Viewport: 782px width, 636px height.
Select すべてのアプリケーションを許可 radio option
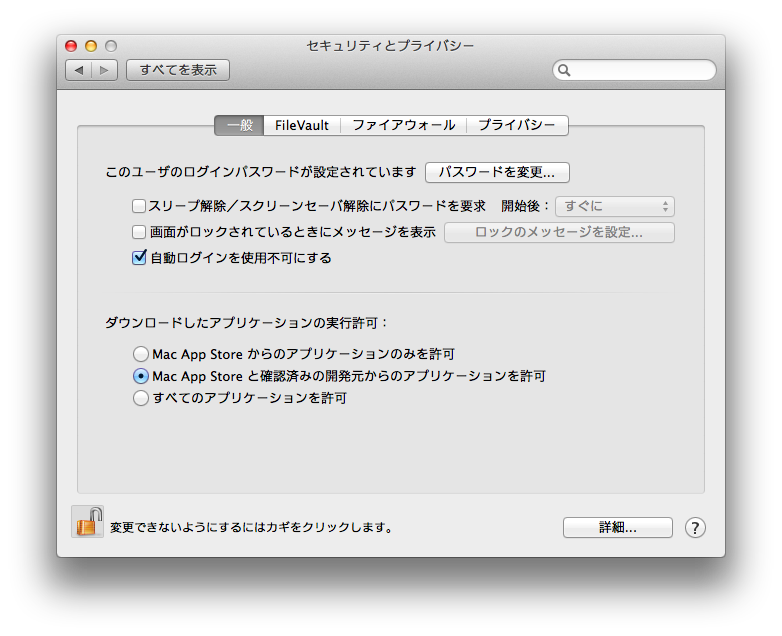[x=141, y=398]
